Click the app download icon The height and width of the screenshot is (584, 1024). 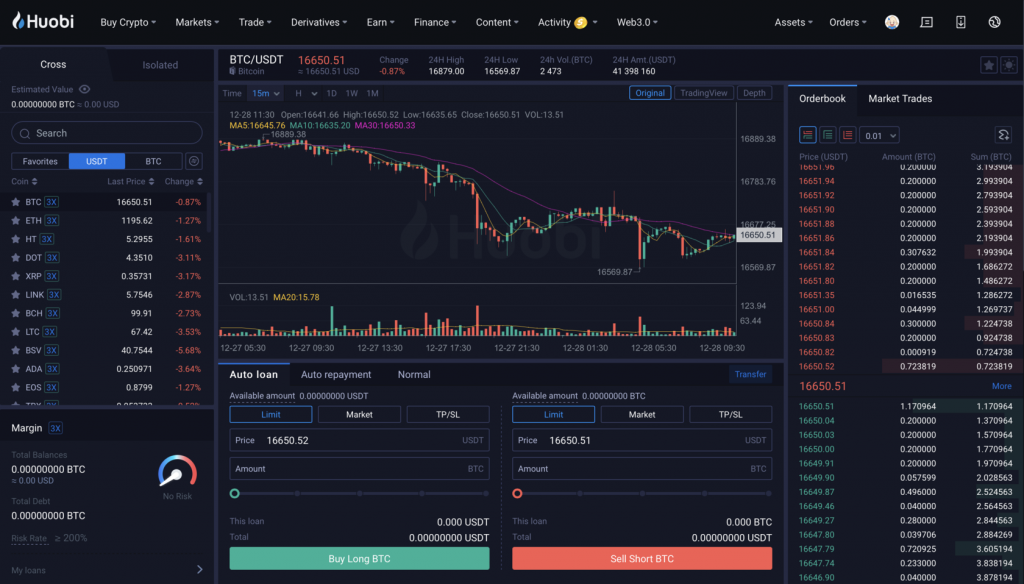tap(961, 22)
